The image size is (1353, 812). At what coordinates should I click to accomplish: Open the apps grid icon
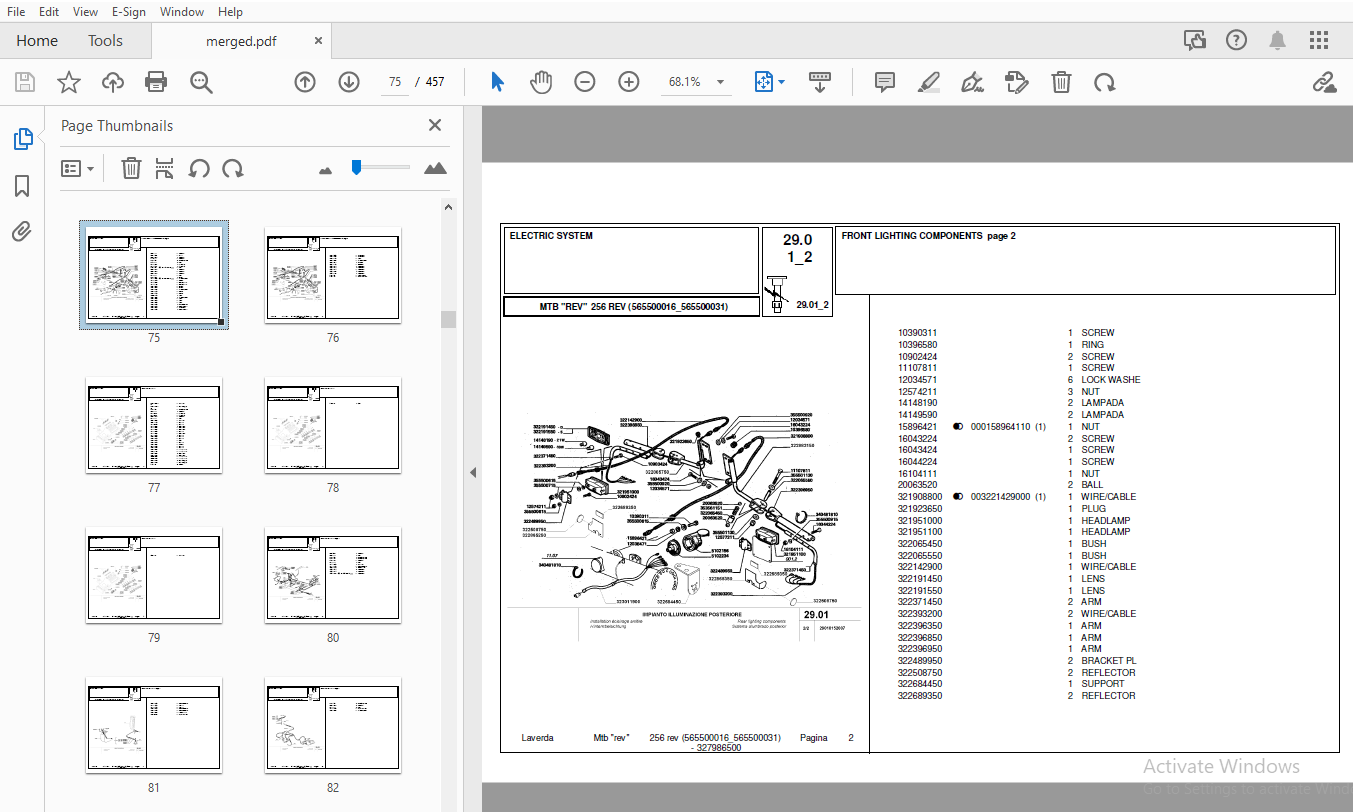(1319, 40)
